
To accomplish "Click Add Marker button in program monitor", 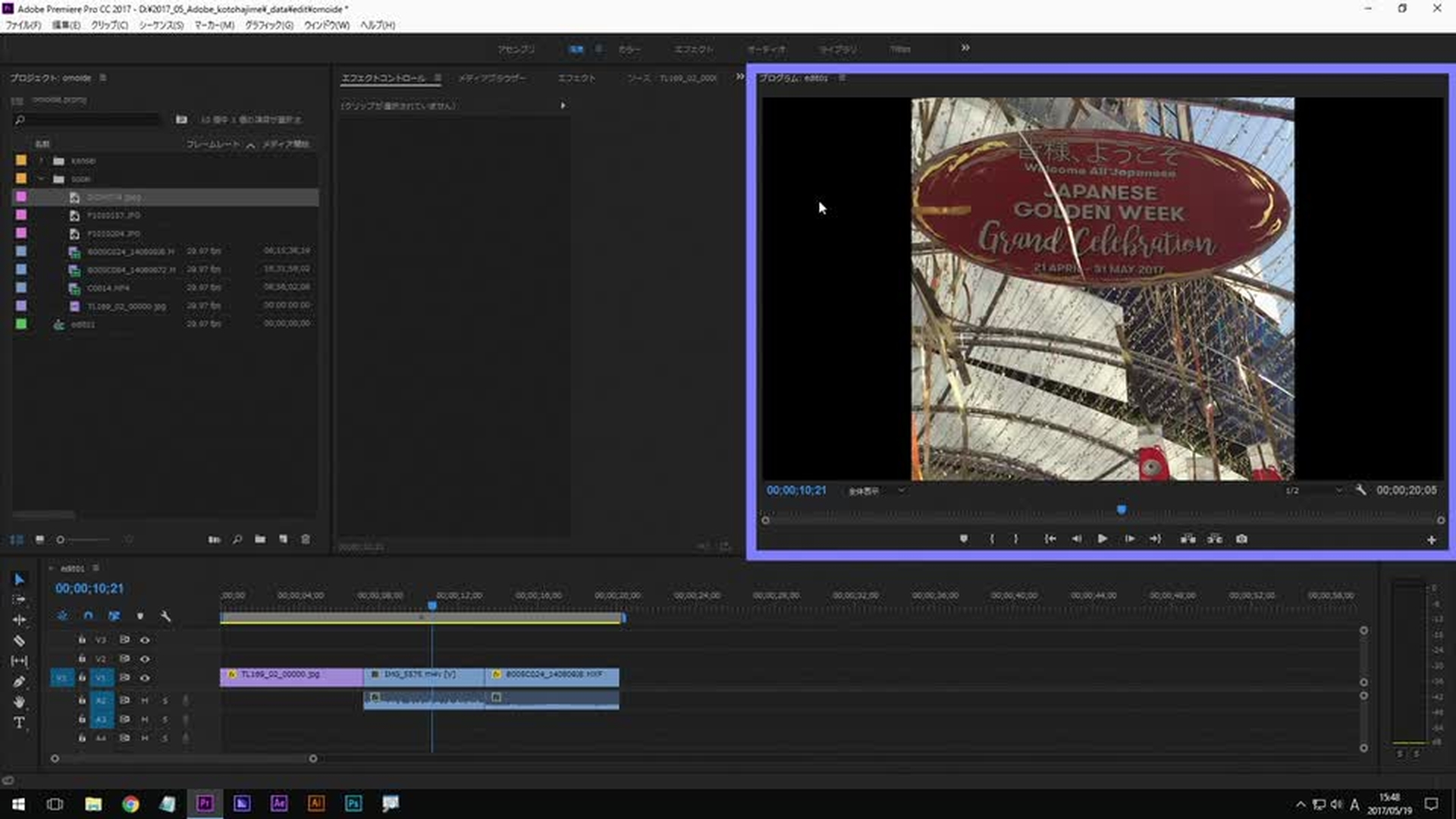I will tap(964, 539).
